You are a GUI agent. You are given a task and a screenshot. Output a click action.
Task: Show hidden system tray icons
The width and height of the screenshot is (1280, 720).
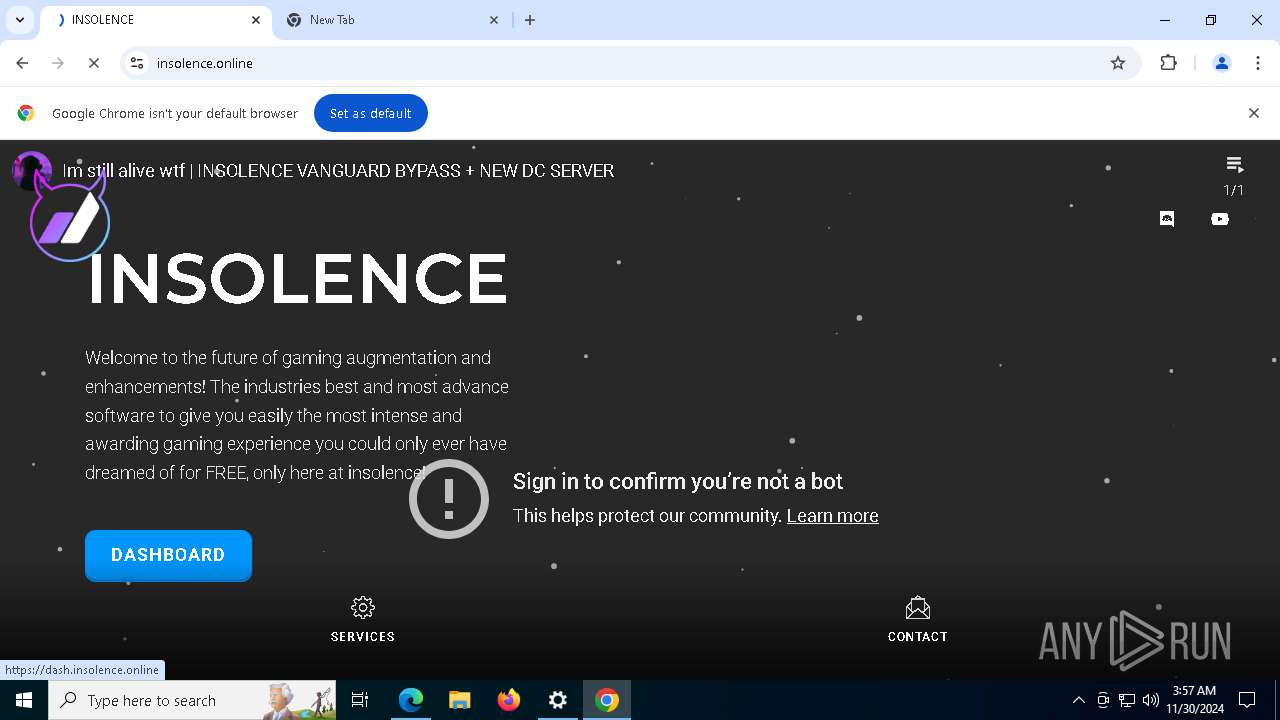[x=1078, y=700]
